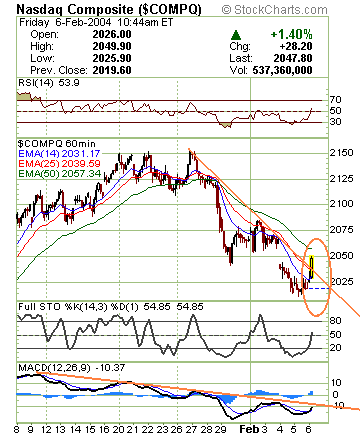Click date label 20 on the axis
360x439 pixels.
coord(118,430)
